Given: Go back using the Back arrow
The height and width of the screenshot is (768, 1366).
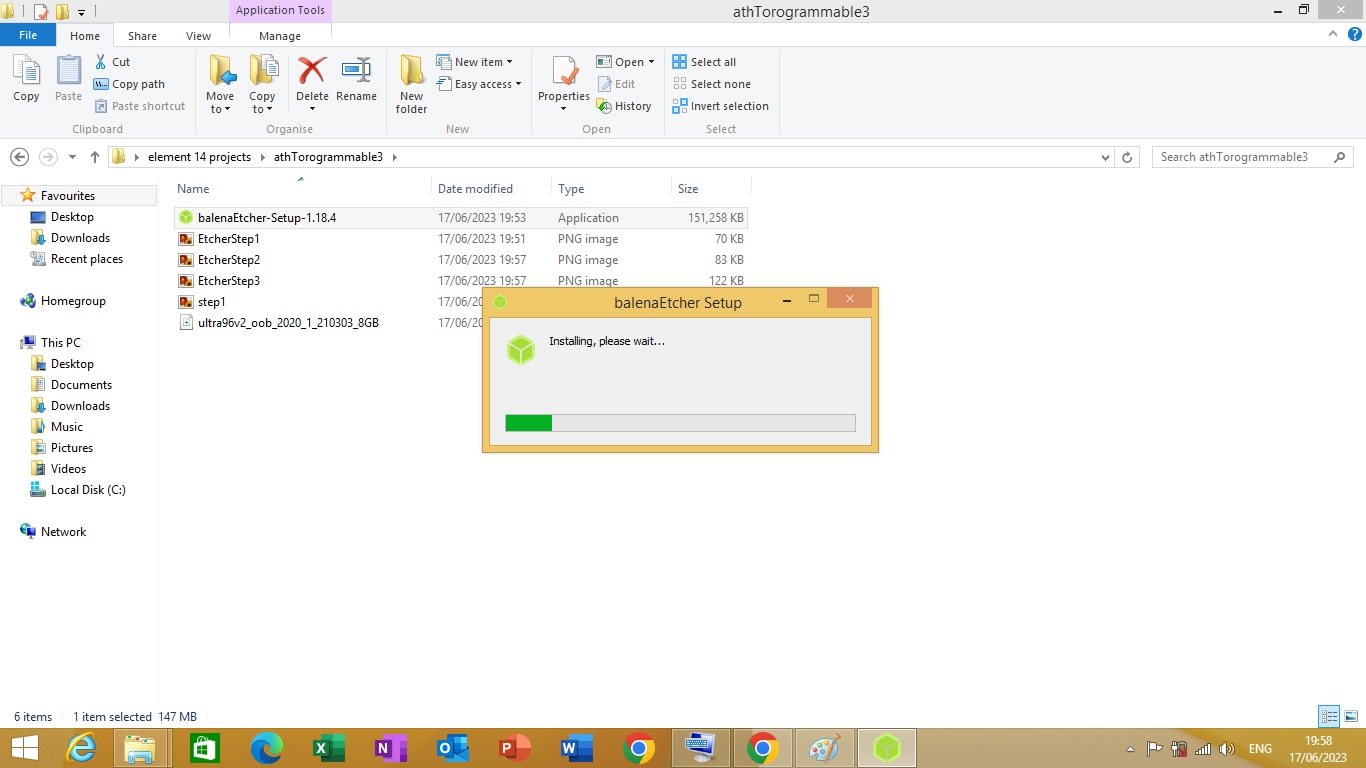Looking at the screenshot, I should tap(19, 157).
